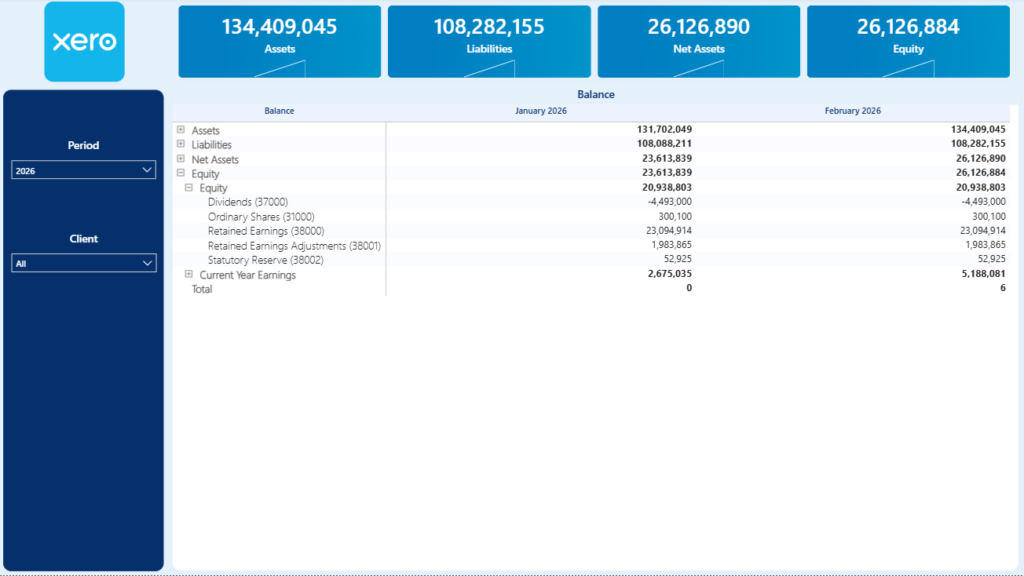This screenshot has height=576, width=1024.
Task: Select the Dividends (37000) row
Action: pyautogui.click(x=247, y=202)
